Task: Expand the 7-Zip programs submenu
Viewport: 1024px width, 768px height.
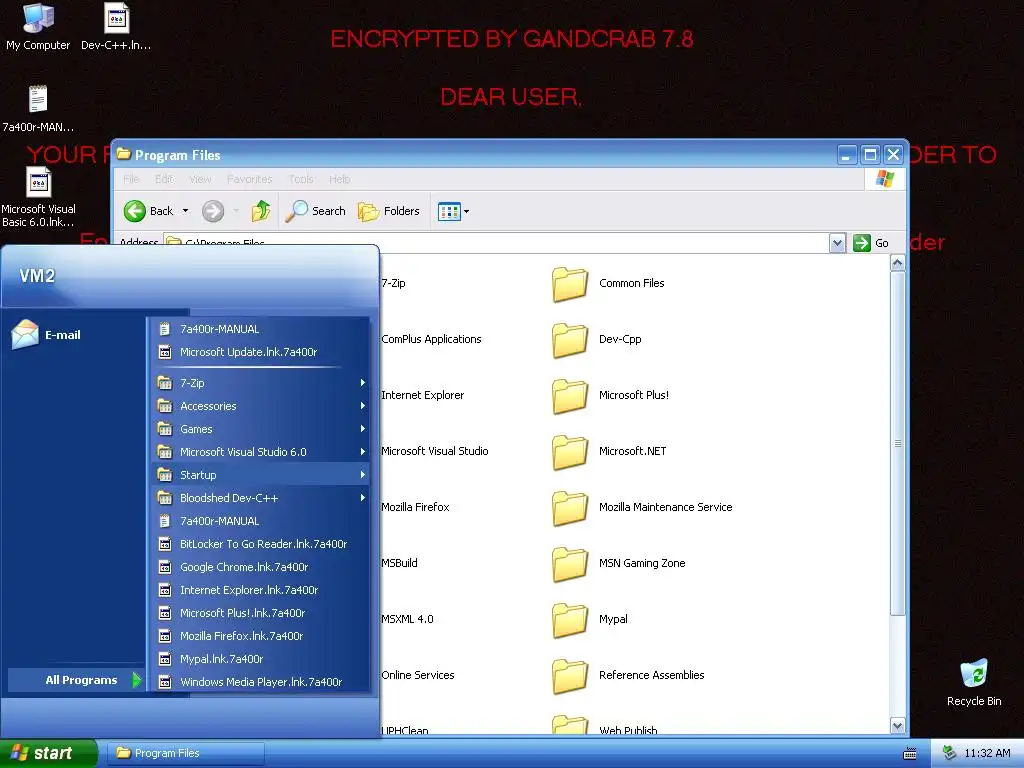Action: click(260, 383)
